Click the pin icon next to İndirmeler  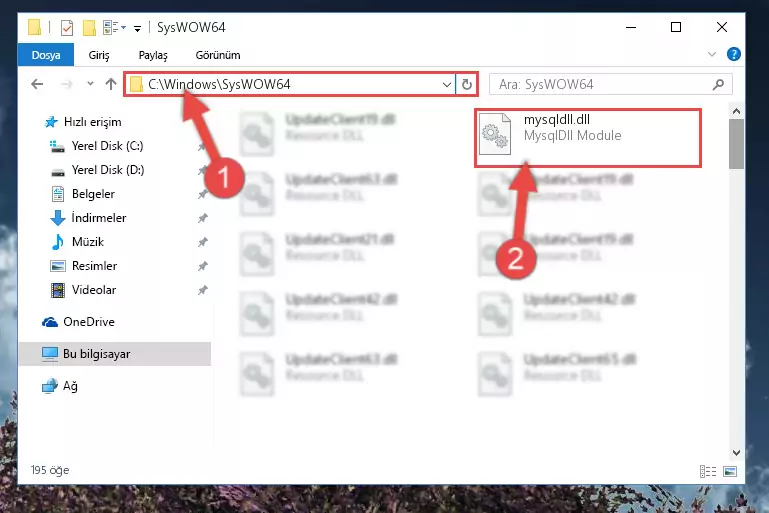coord(203,218)
